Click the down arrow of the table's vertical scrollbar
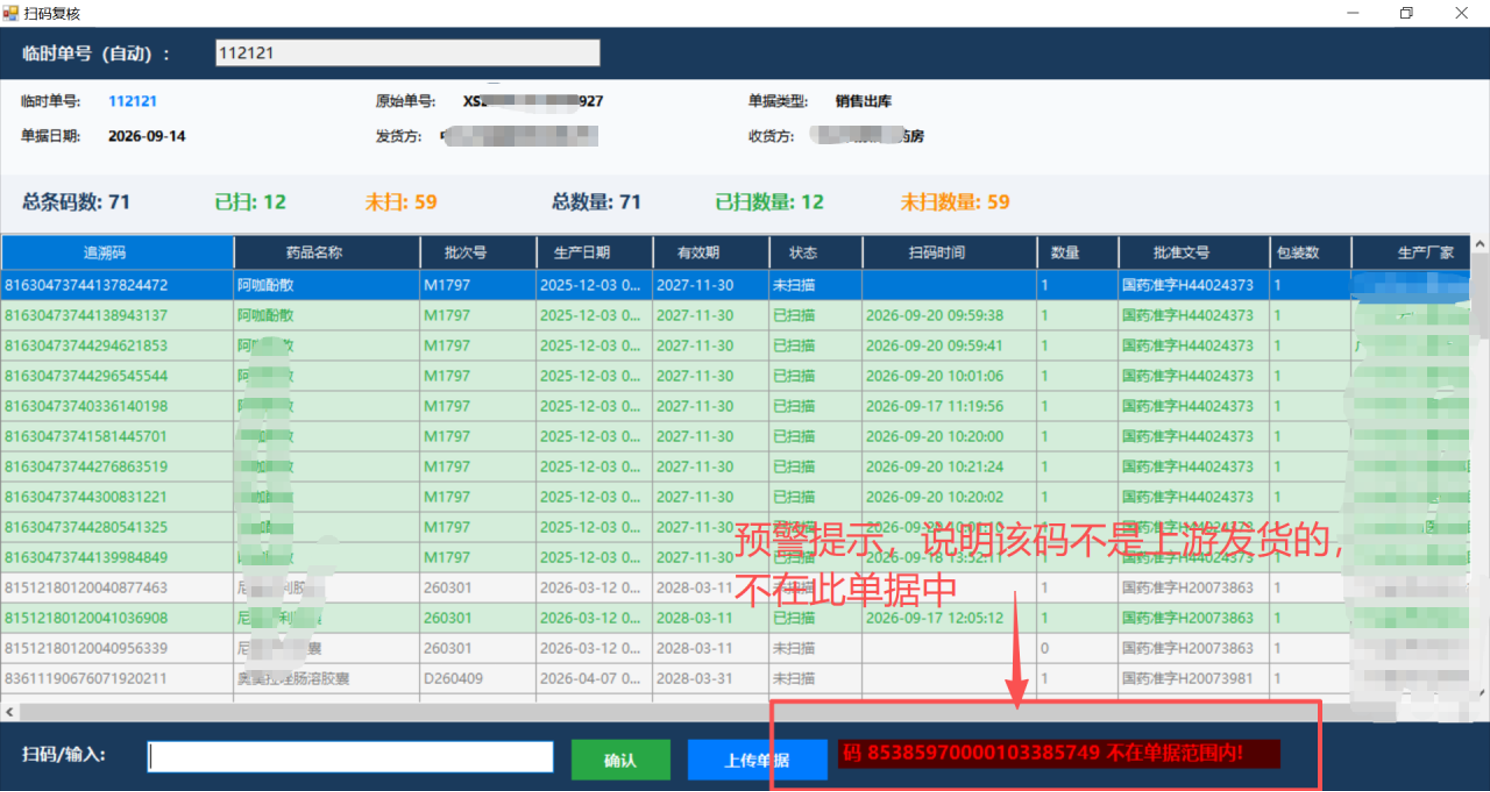1490x792 pixels. pyautogui.click(x=1480, y=693)
